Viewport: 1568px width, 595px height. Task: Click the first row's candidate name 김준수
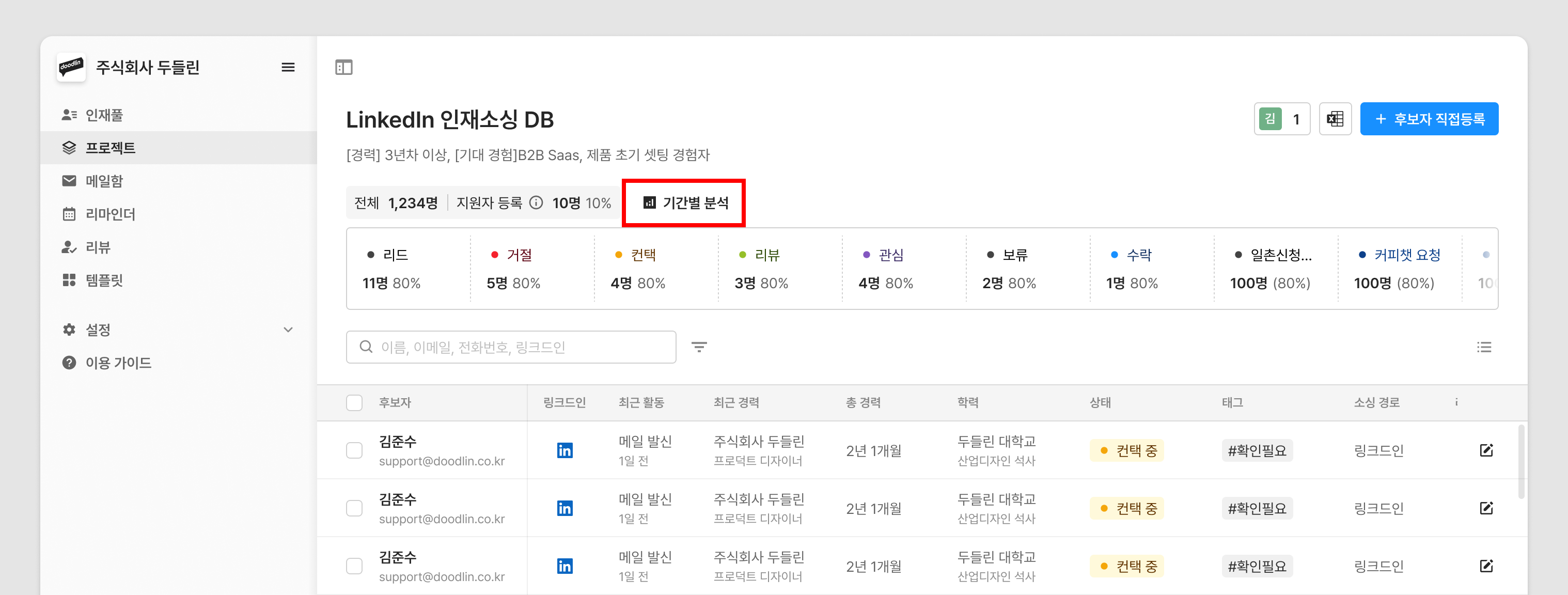(398, 441)
